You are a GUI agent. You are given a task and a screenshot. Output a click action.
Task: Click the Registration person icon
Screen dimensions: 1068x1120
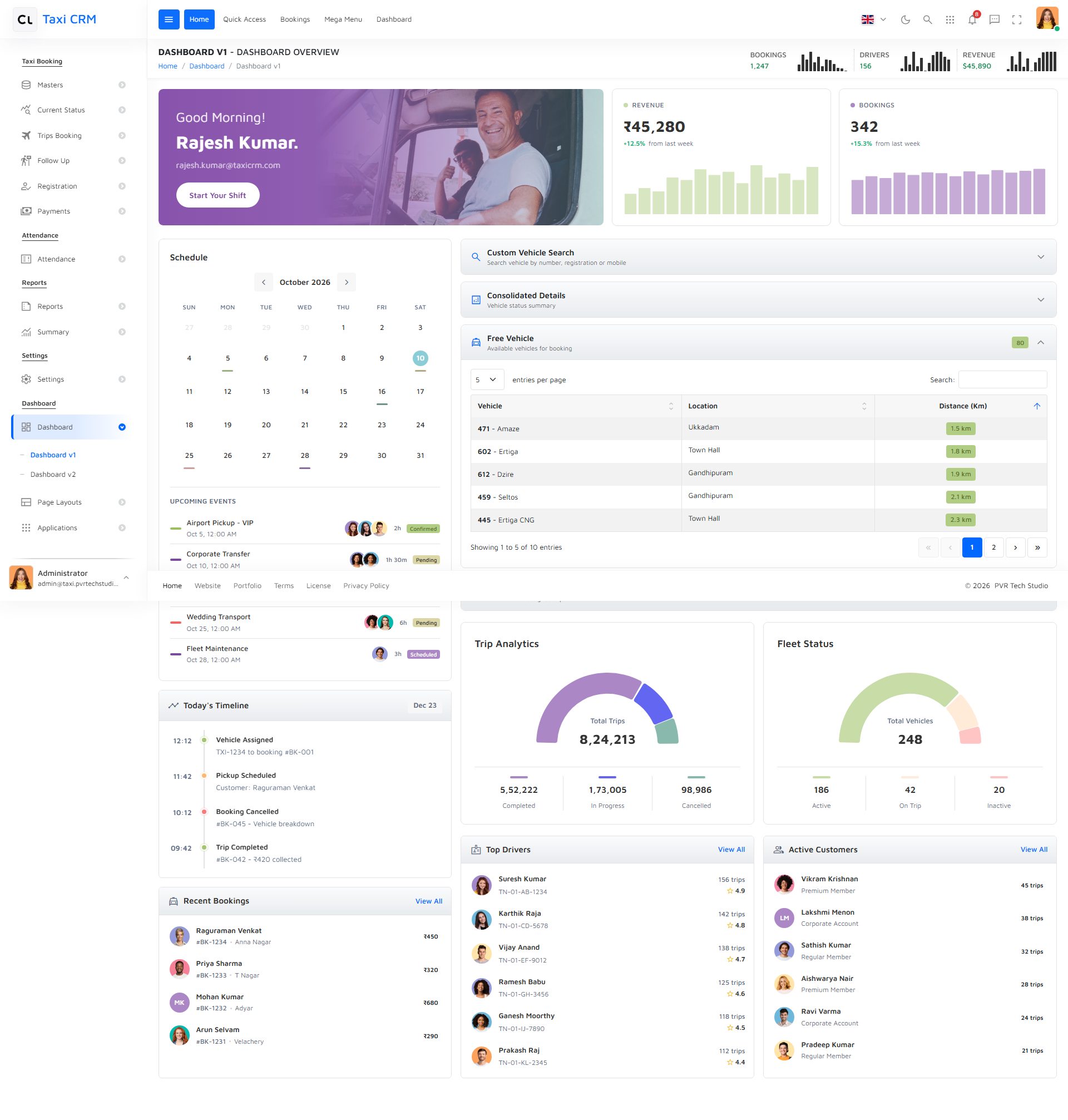click(26, 186)
